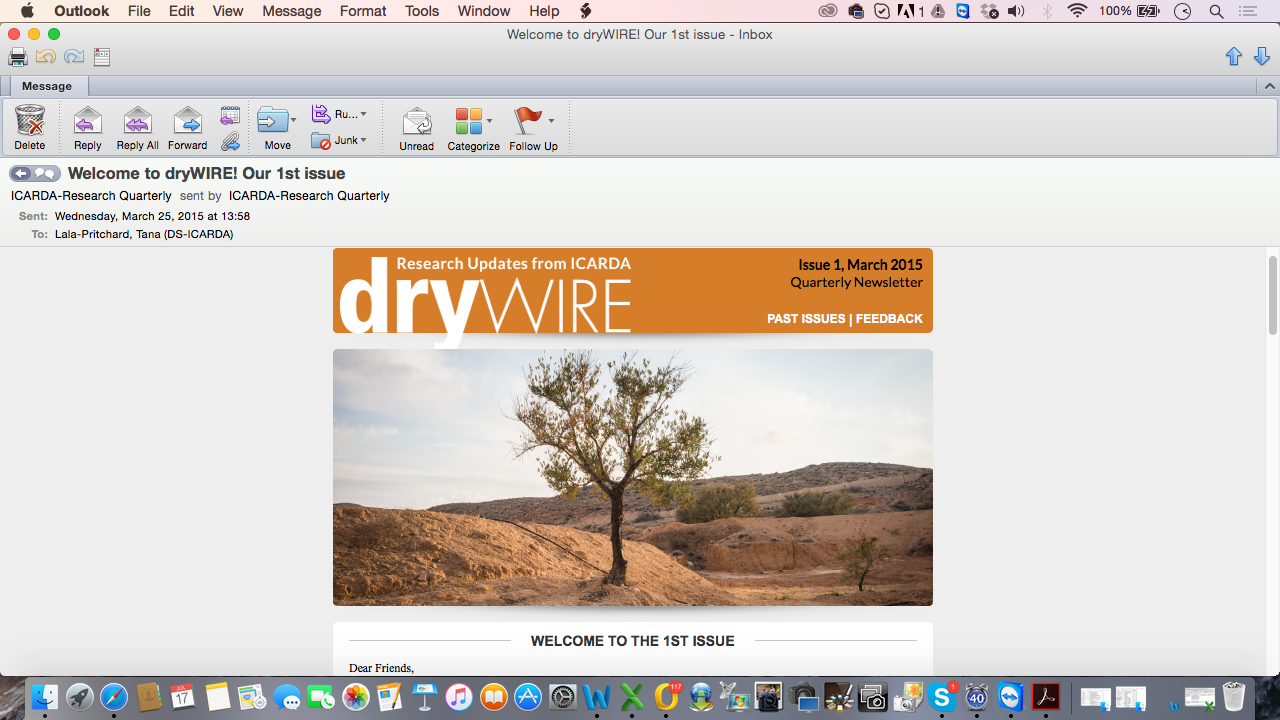Select the Message ribbon tab
Image resolution: width=1280 pixels, height=720 pixels.
pos(47,87)
